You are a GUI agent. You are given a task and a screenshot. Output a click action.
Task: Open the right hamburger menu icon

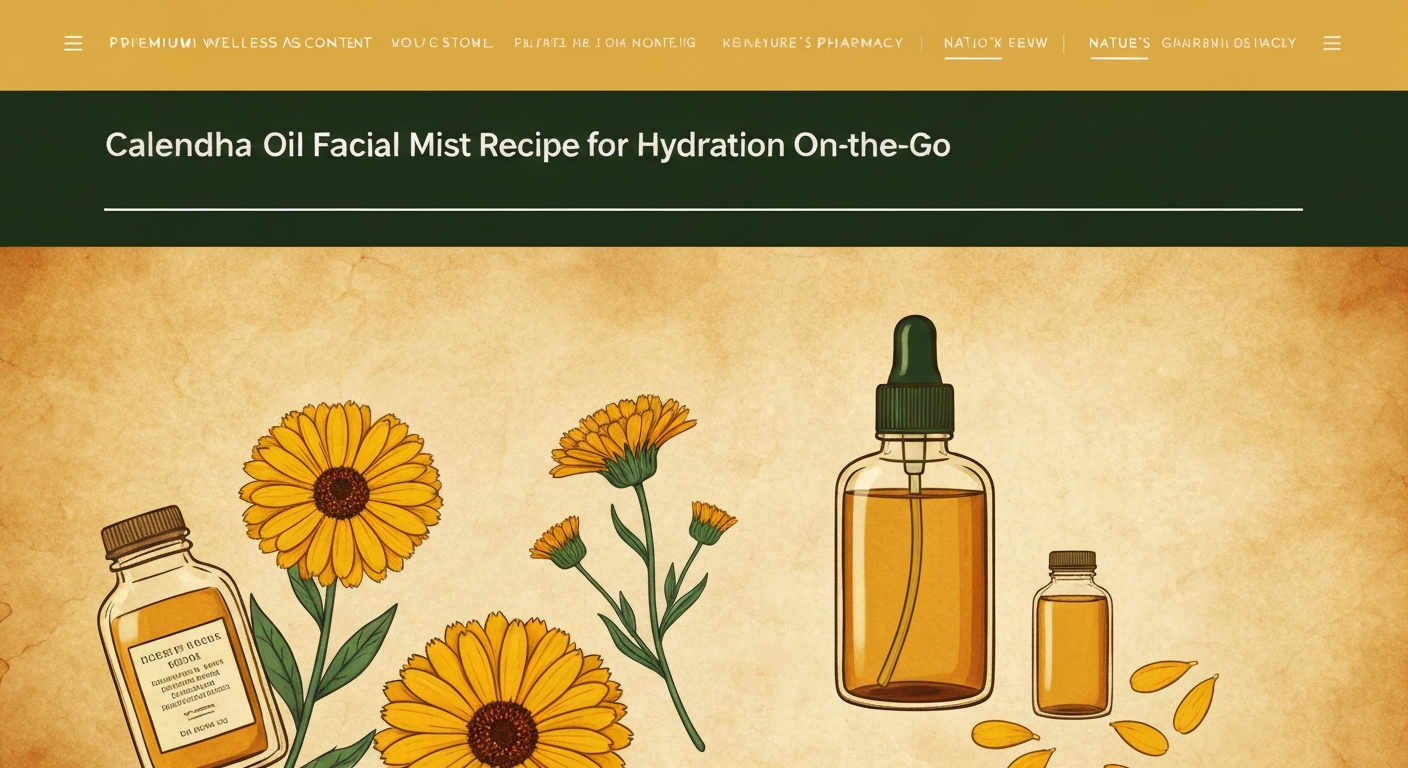click(1332, 43)
